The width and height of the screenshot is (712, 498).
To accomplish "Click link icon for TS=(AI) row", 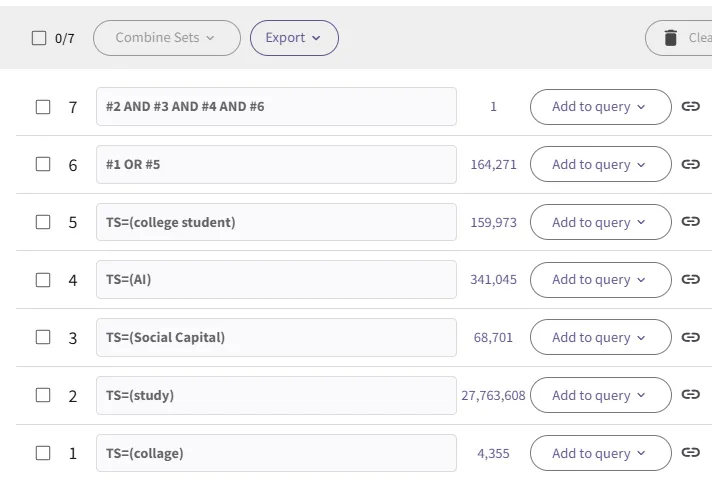I will pyautogui.click(x=690, y=280).
